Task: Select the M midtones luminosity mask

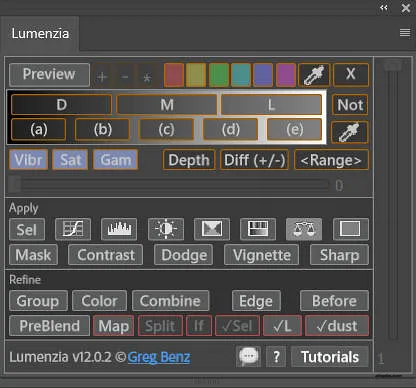Action: click(167, 105)
